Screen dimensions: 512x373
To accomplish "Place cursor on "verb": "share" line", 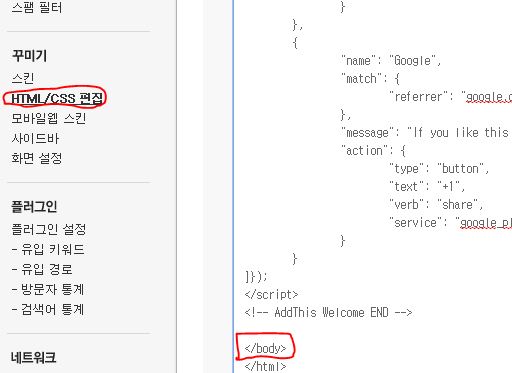I will pyautogui.click(x=436, y=204).
